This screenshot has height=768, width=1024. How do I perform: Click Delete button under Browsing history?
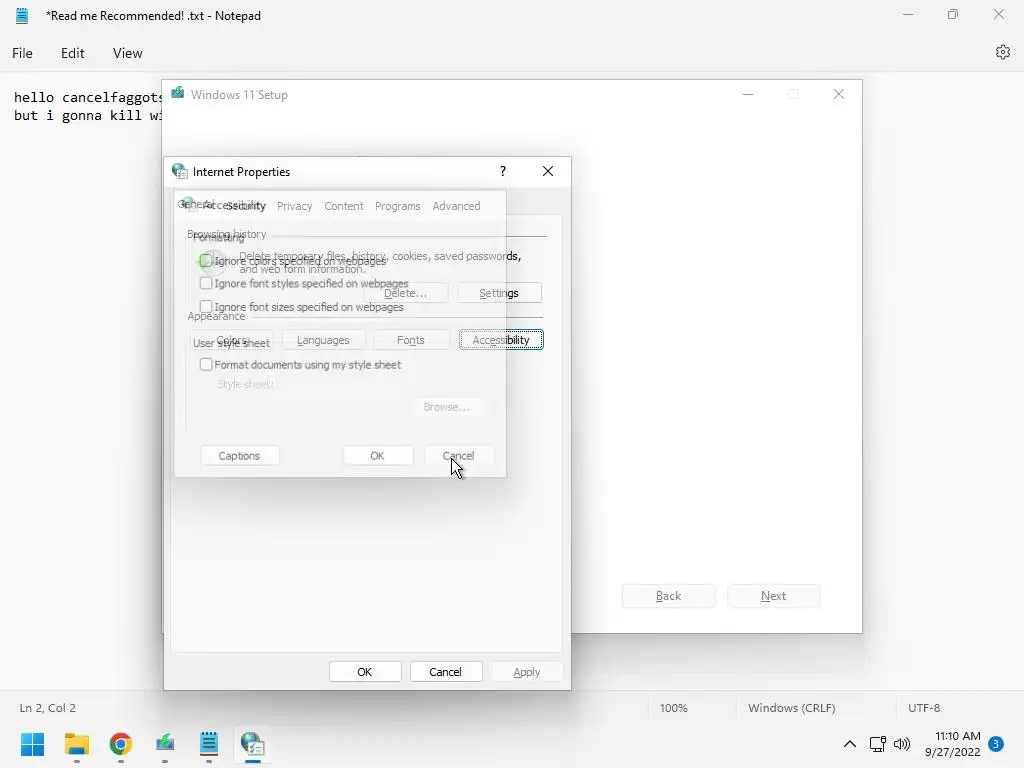tap(406, 293)
